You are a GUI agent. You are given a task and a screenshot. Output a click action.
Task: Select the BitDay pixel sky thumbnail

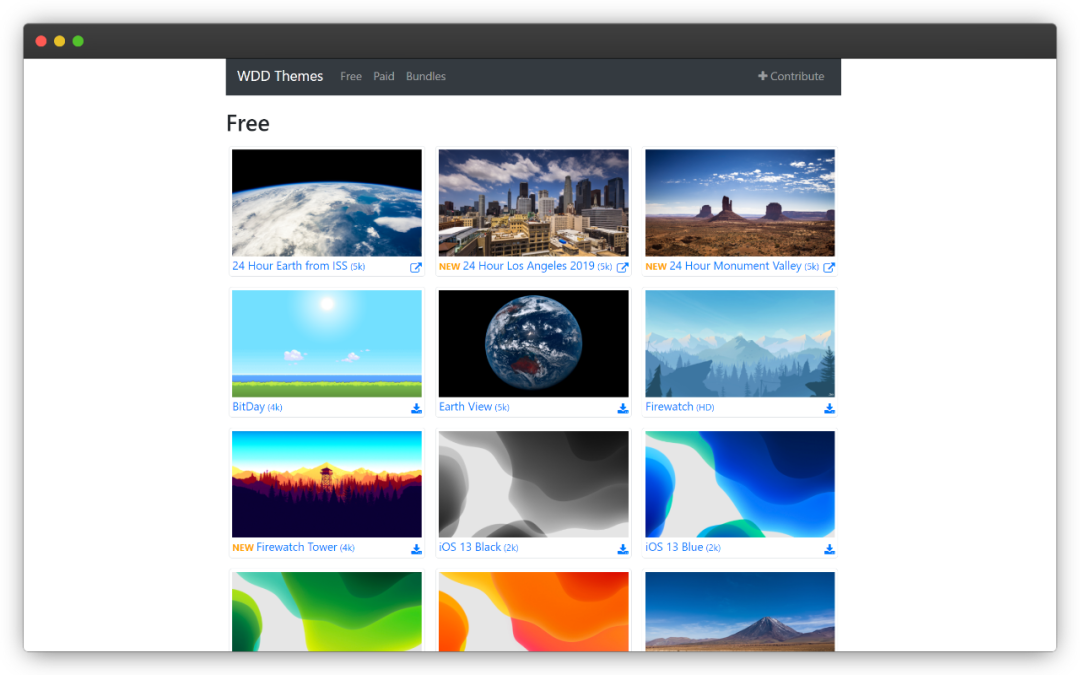click(326, 343)
